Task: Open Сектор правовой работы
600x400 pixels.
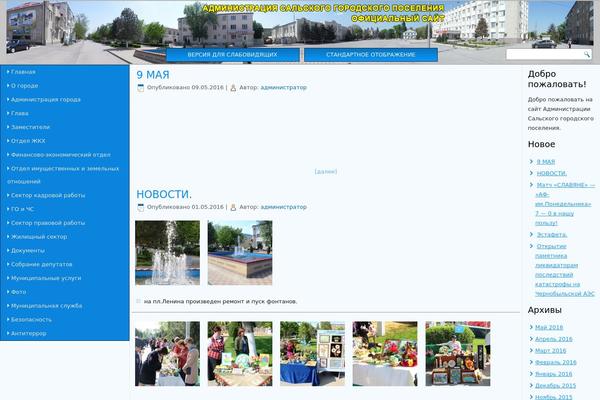Action: 48,223
